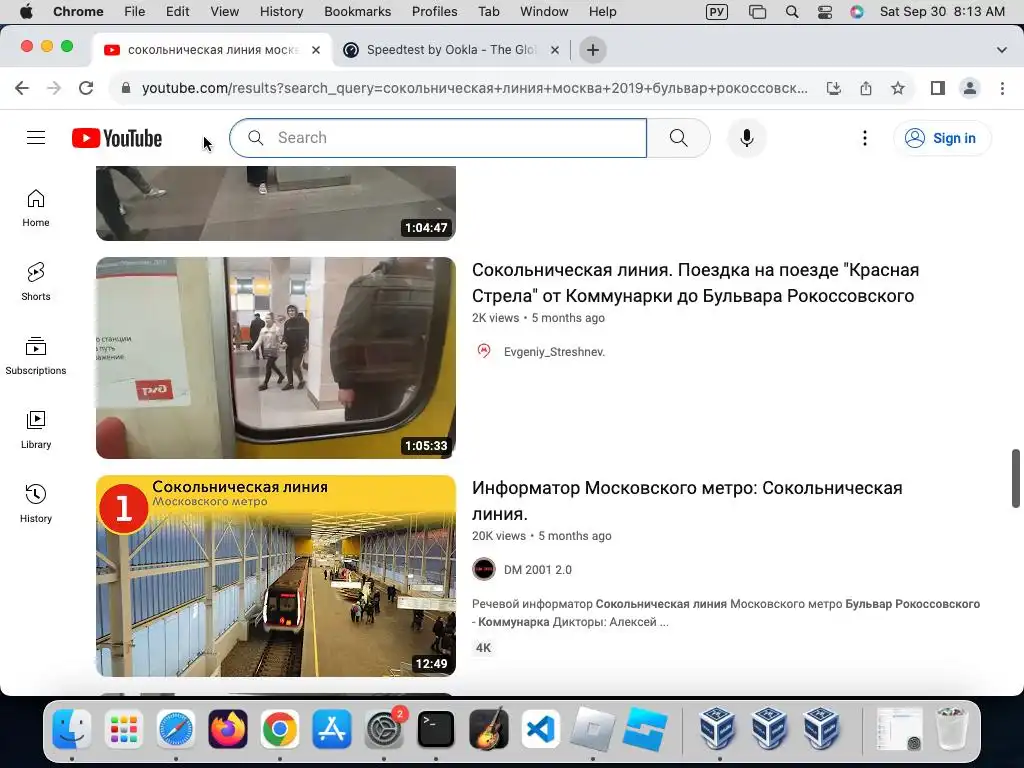Click the 20K views text
This screenshot has height=768, width=1024.
(x=499, y=536)
